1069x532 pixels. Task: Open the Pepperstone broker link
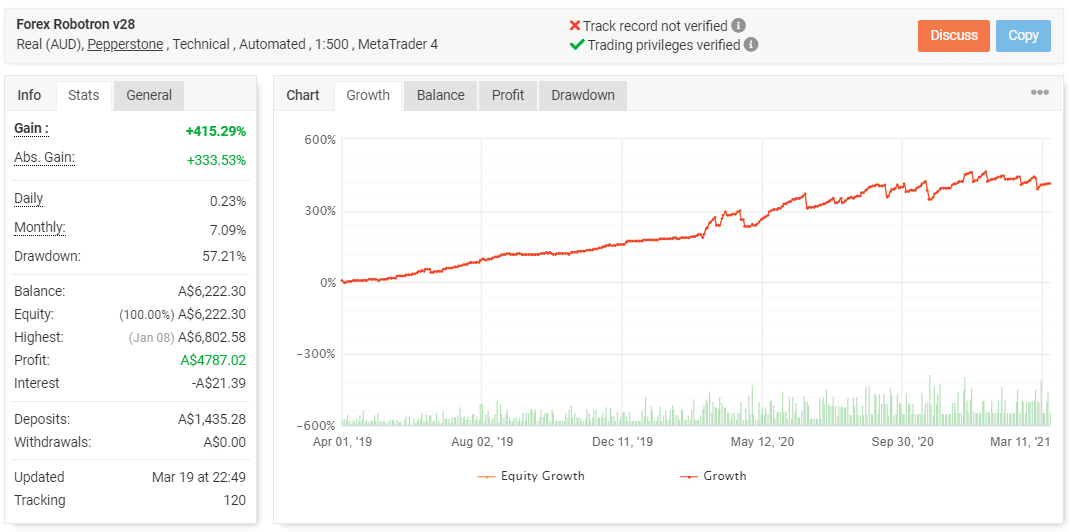point(125,44)
